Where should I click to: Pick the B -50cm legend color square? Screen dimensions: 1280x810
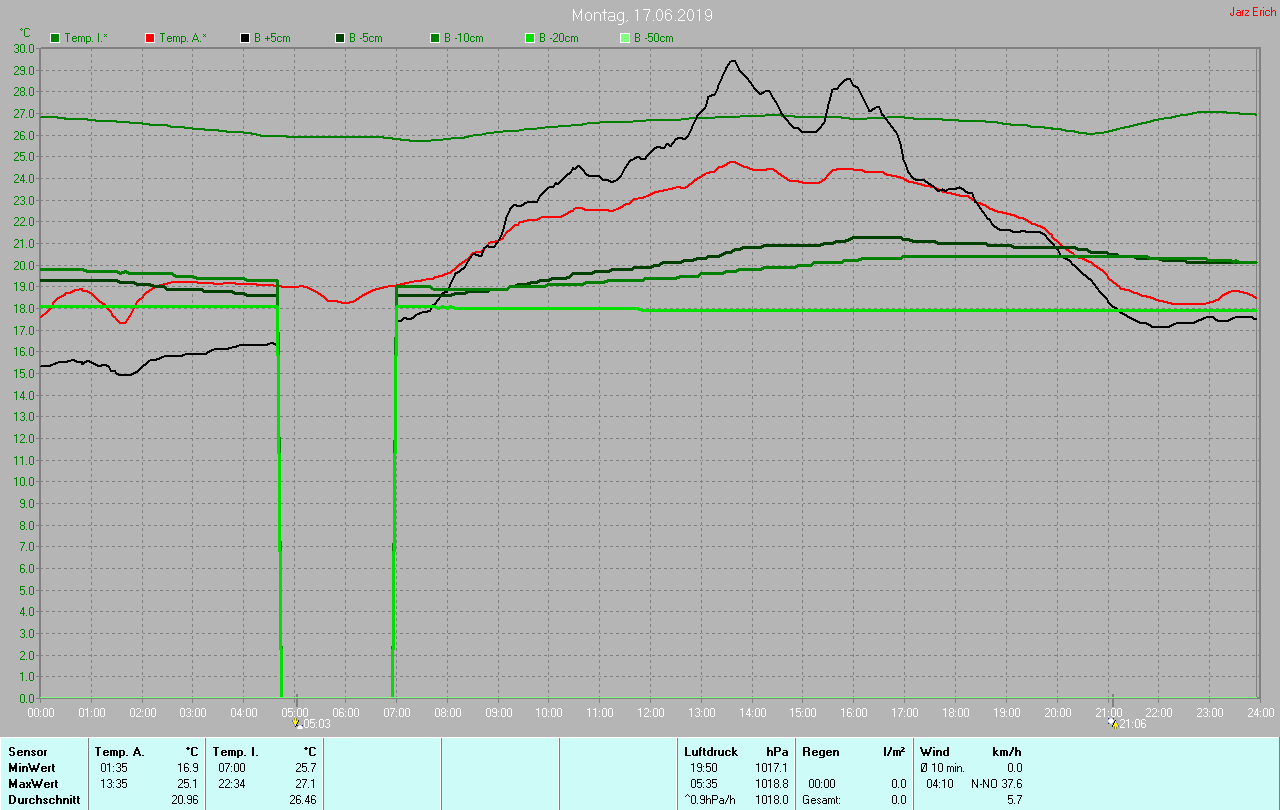[625, 38]
